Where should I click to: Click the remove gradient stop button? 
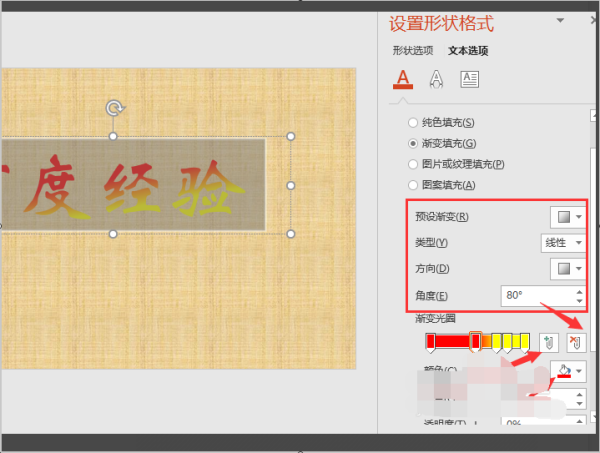coord(576,342)
